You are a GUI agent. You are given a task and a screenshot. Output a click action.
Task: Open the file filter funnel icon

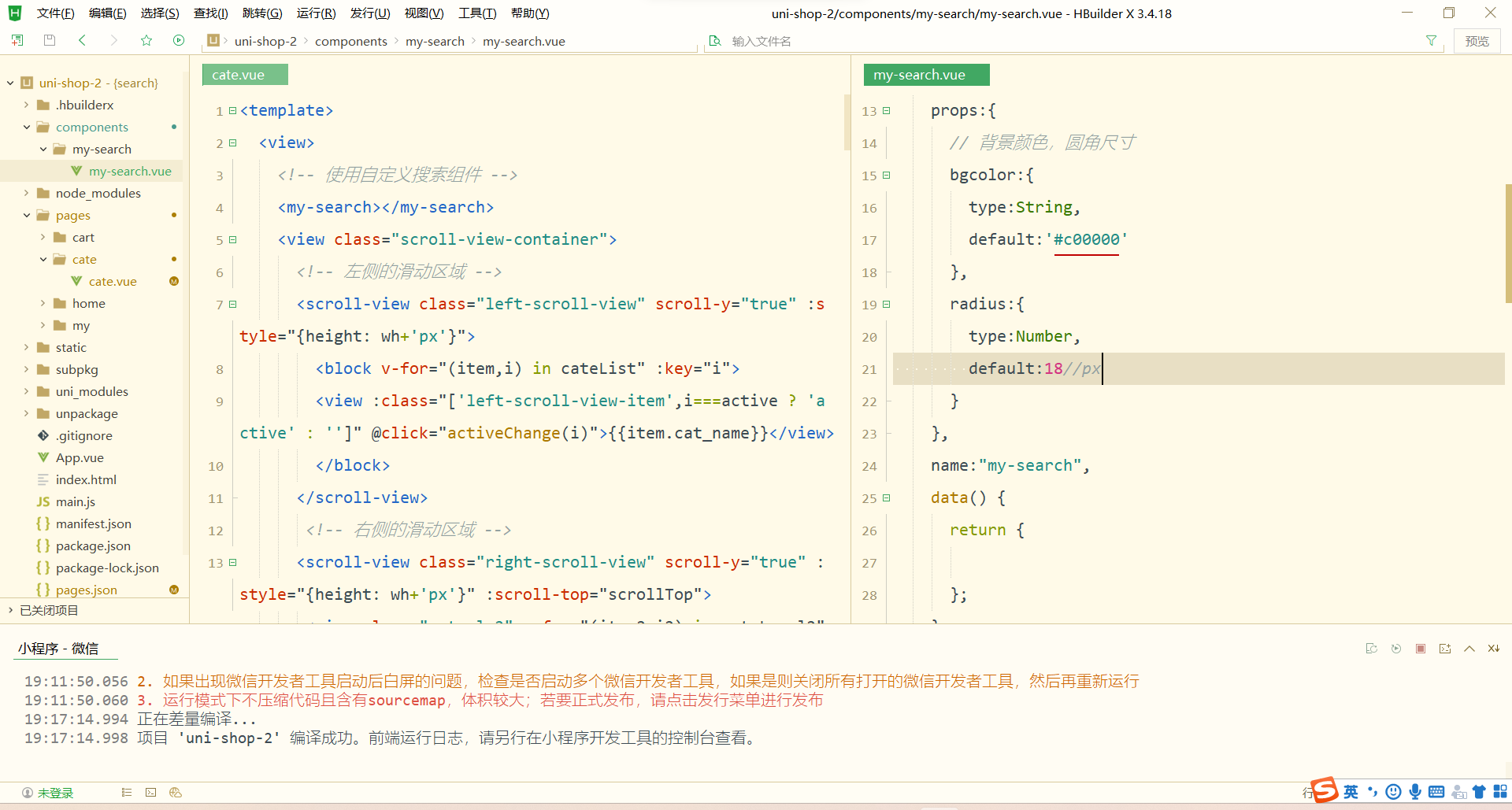pyautogui.click(x=1432, y=40)
